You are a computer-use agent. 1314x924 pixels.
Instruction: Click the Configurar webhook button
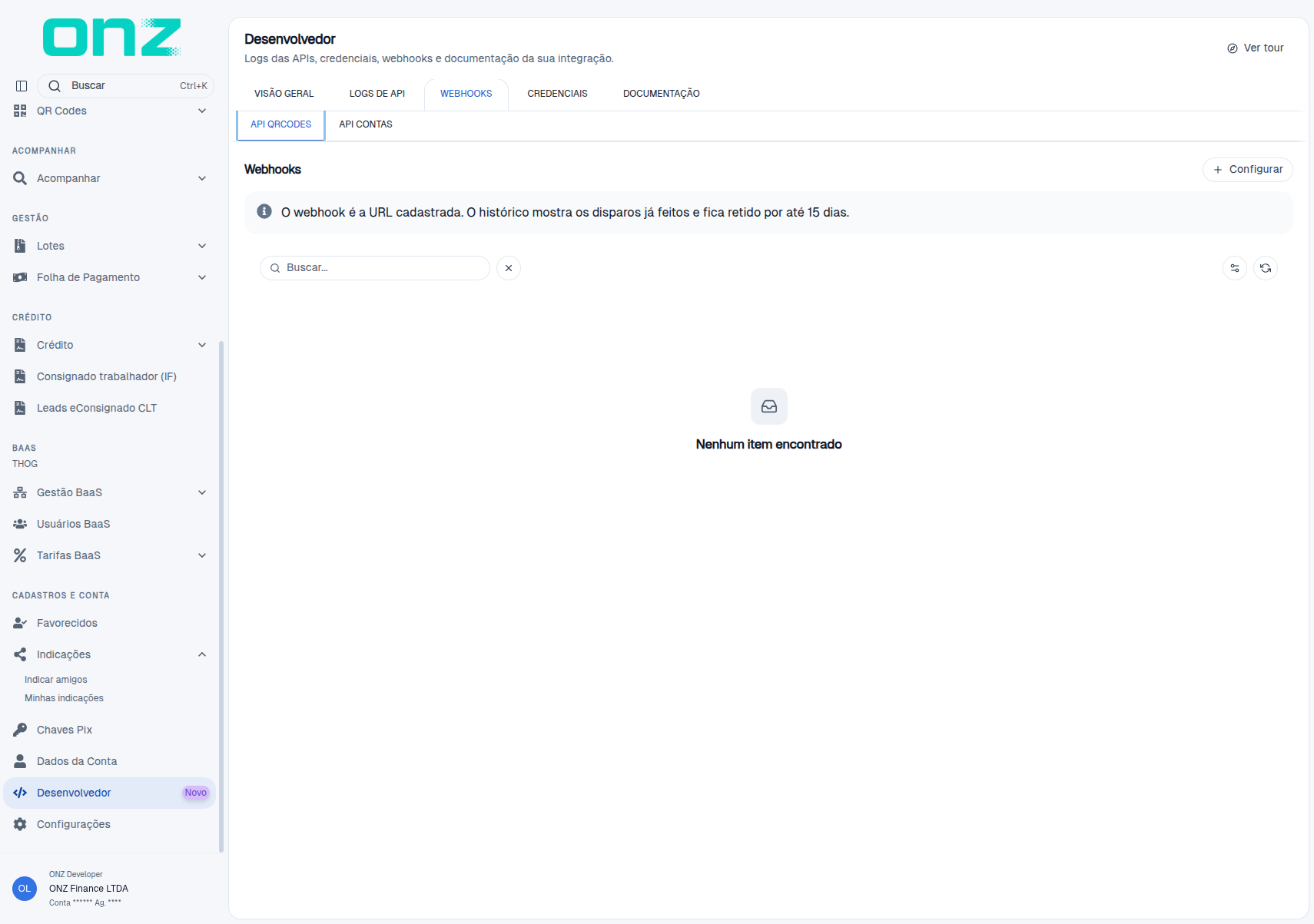(x=1248, y=169)
